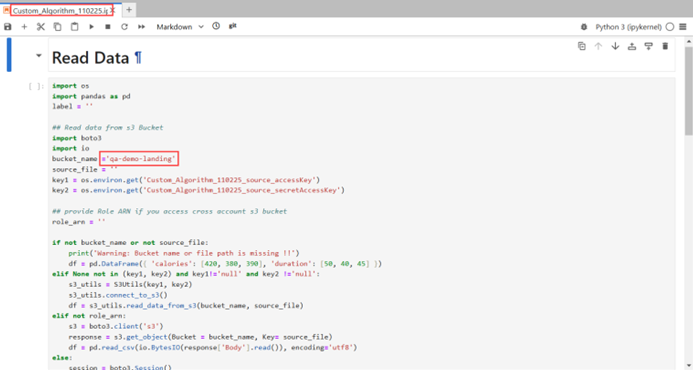
Task: Restart kernel and run all cells
Action: (141, 27)
